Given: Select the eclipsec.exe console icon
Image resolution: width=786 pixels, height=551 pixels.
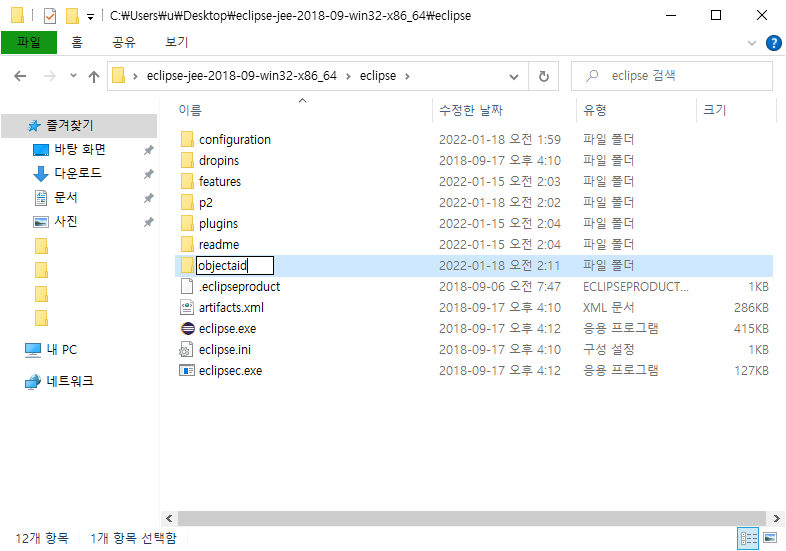Looking at the screenshot, I should (x=187, y=371).
